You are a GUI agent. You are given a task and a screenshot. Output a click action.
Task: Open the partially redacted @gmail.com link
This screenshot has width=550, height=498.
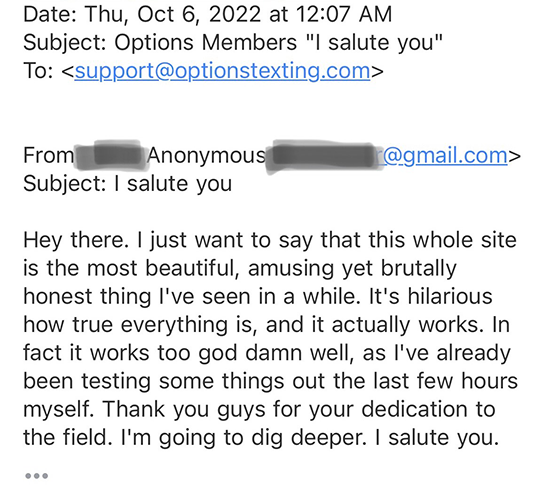[x=442, y=155]
